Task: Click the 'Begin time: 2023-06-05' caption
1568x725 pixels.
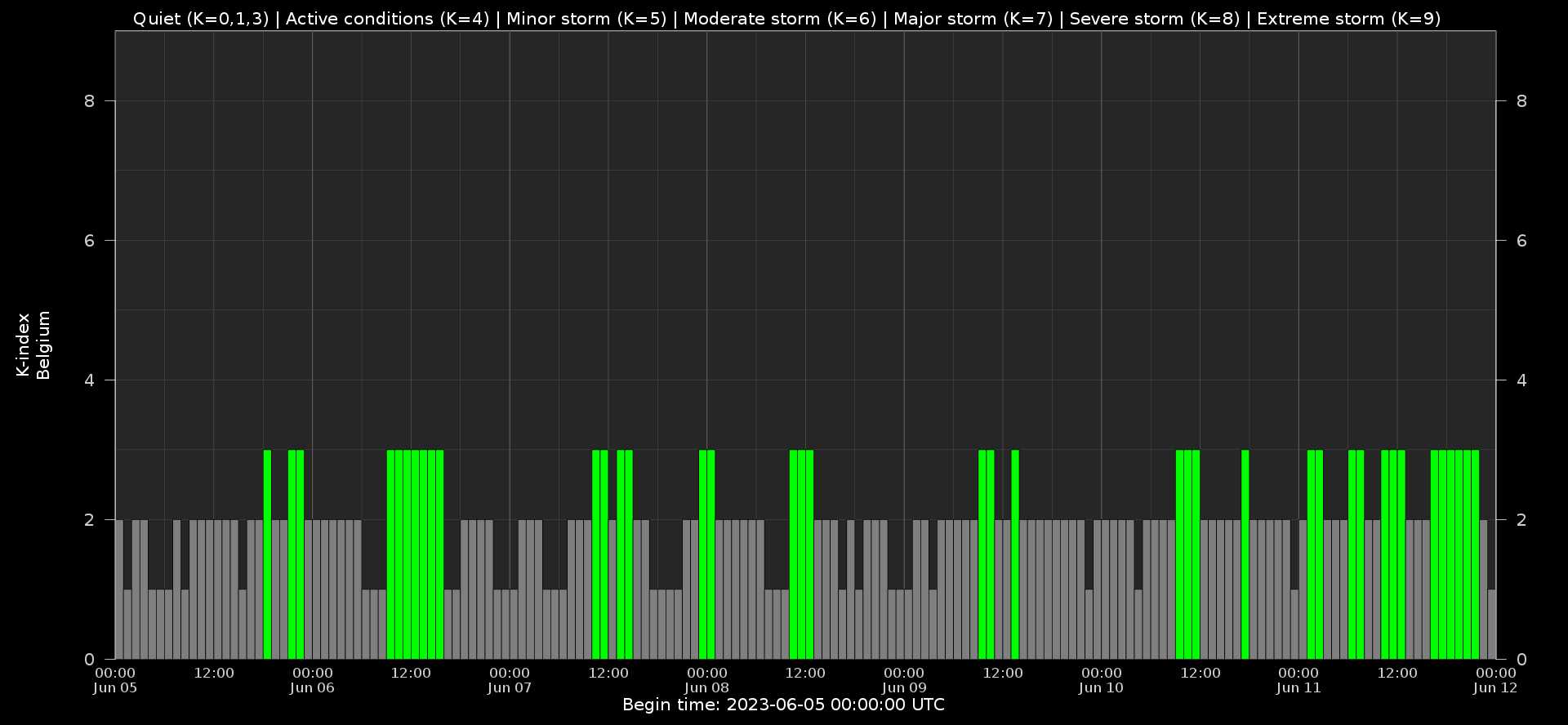Action: click(783, 705)
